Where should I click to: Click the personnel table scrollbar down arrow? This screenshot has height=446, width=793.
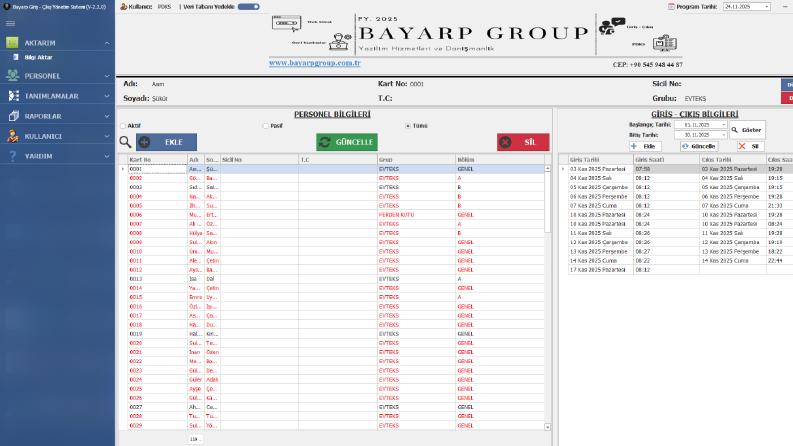547,427
